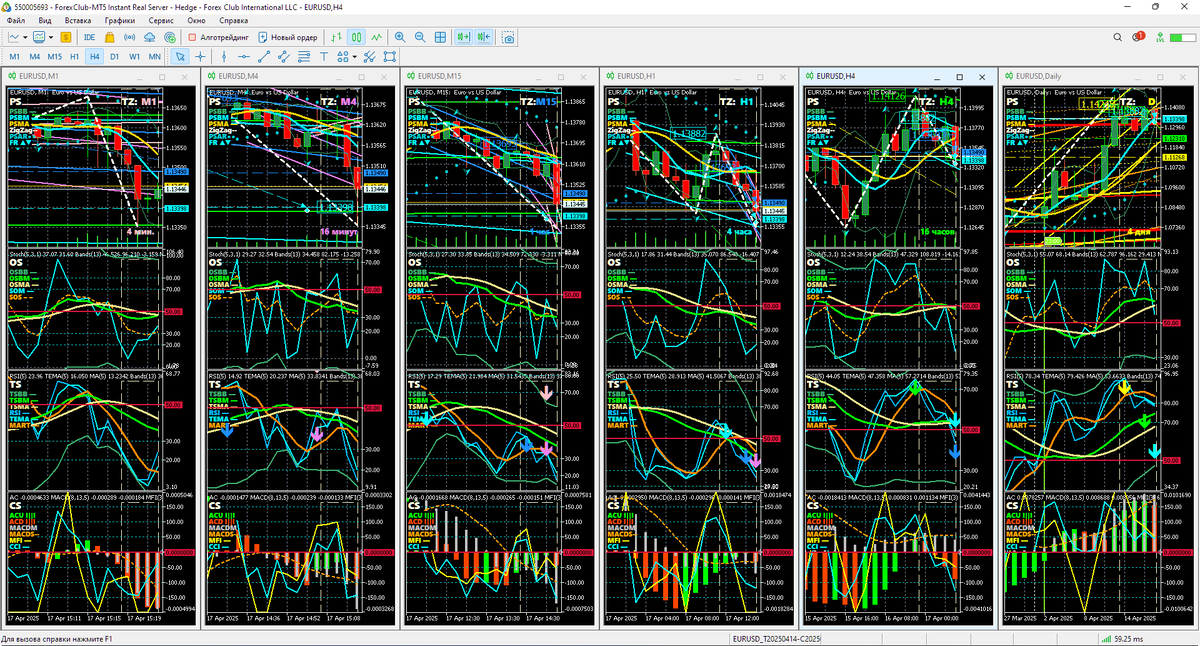Open the Файл menu
Image resolution: width=1200 pixels, height=646 pixels.
tap(16, 20)
